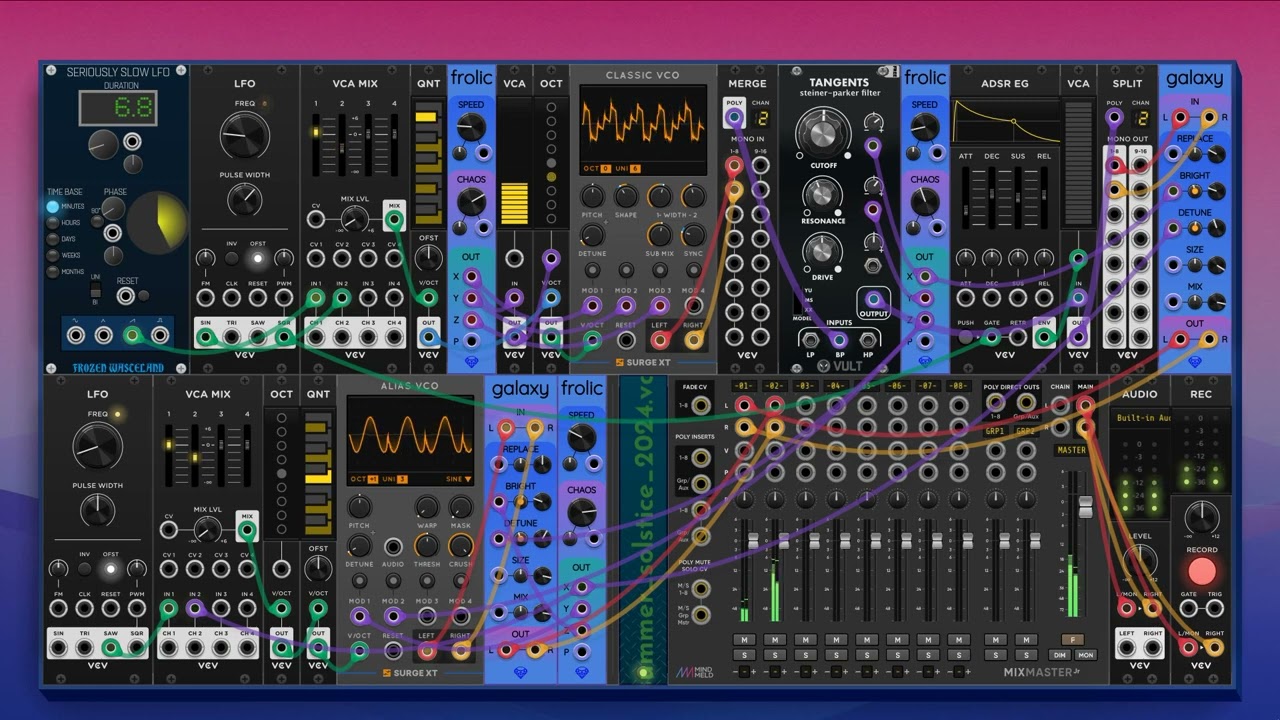
Task: Click the master F fade button on MixMaster
Action: click(1072, 640)
